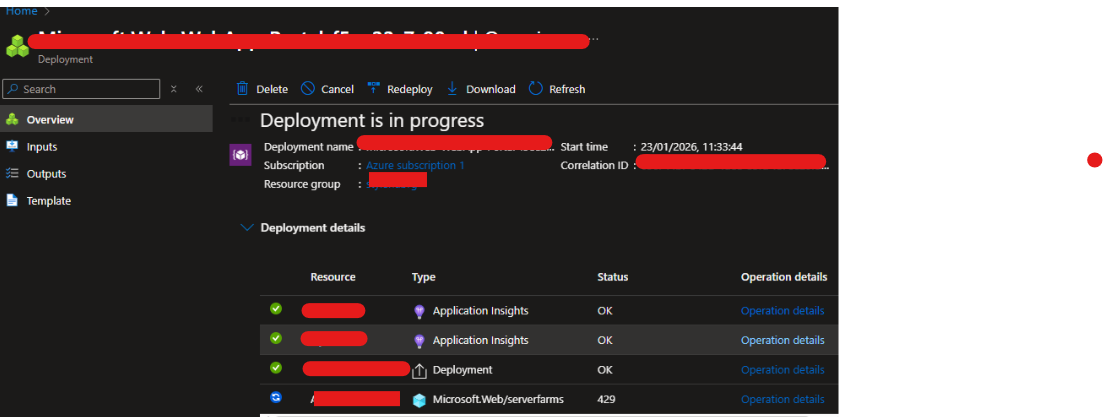The image size is (1103, 417).
Task: Click the expand/collapse arrows beside Search
Action: click(x=174, y=89)
